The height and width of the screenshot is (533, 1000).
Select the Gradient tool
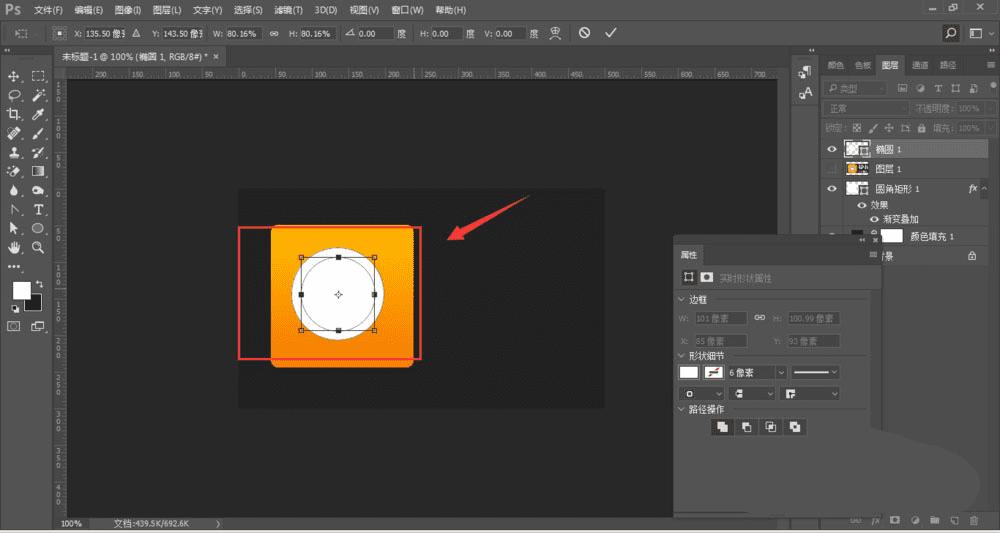(x=39, y=171)
